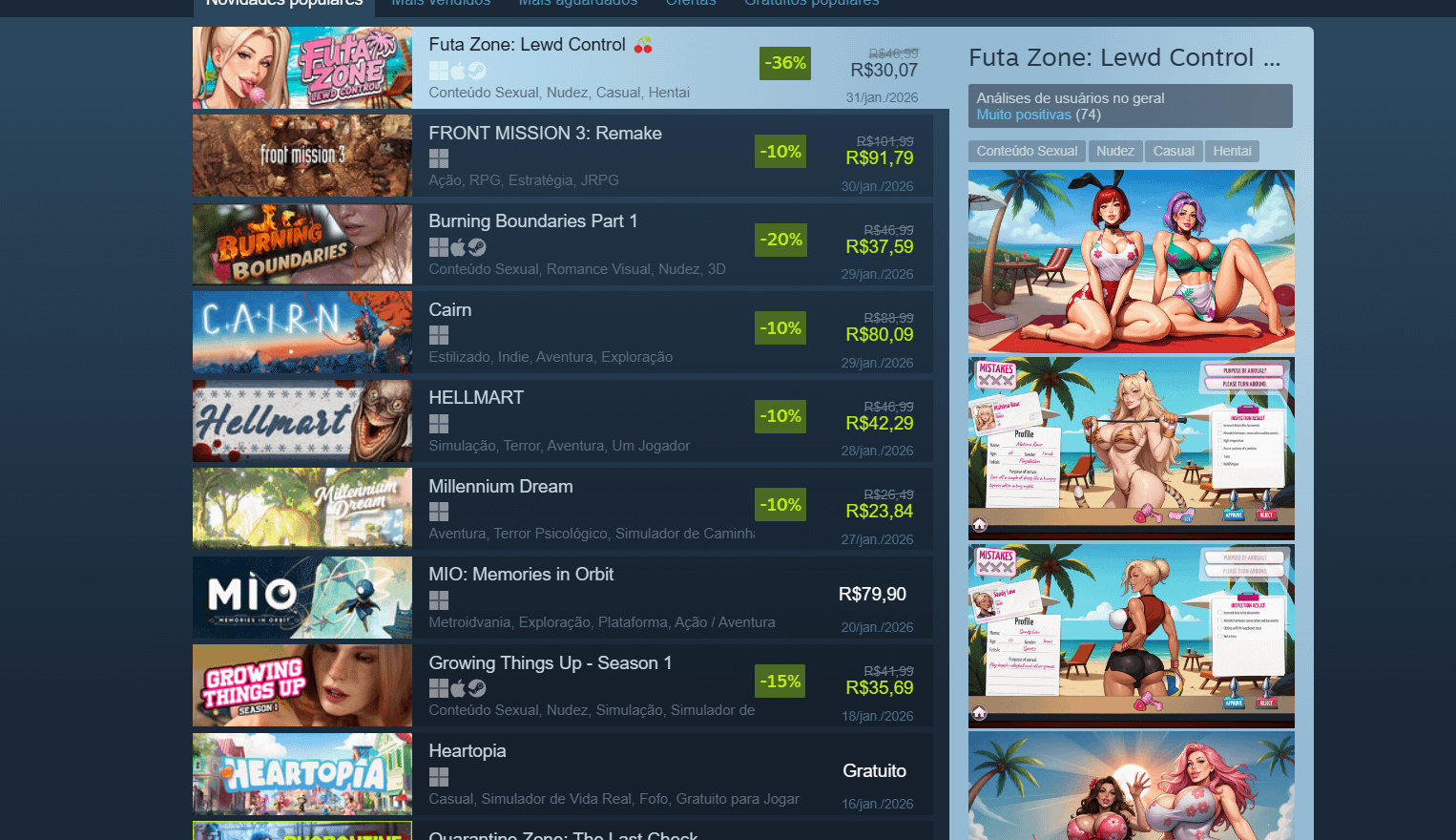Click the Windows icon under Millennium Dream
Image resolution: width=1456 pixels, height=840 pixels.
point(439,512)
